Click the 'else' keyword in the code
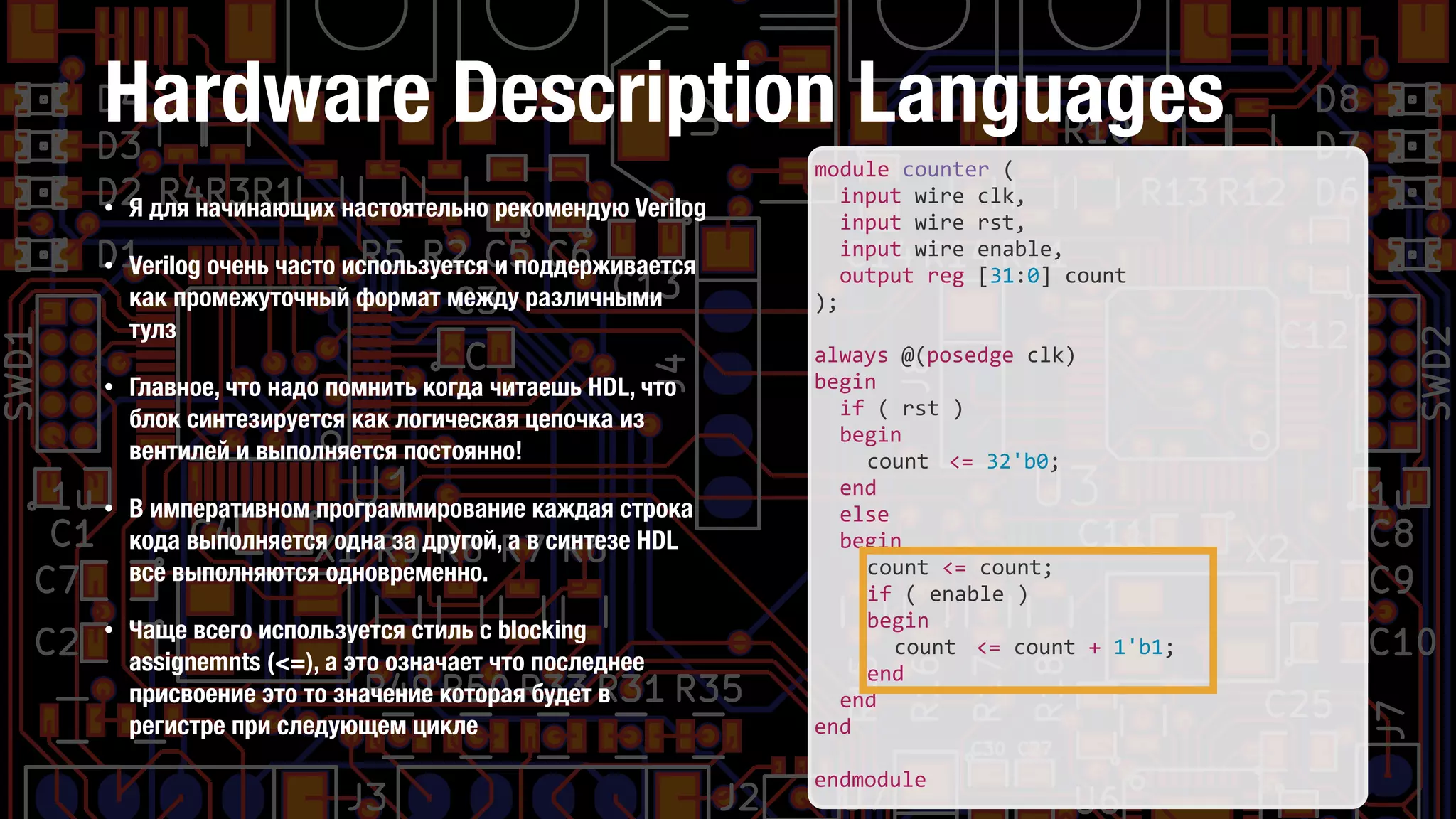The image size is (1456, 819). click(864, 514)
